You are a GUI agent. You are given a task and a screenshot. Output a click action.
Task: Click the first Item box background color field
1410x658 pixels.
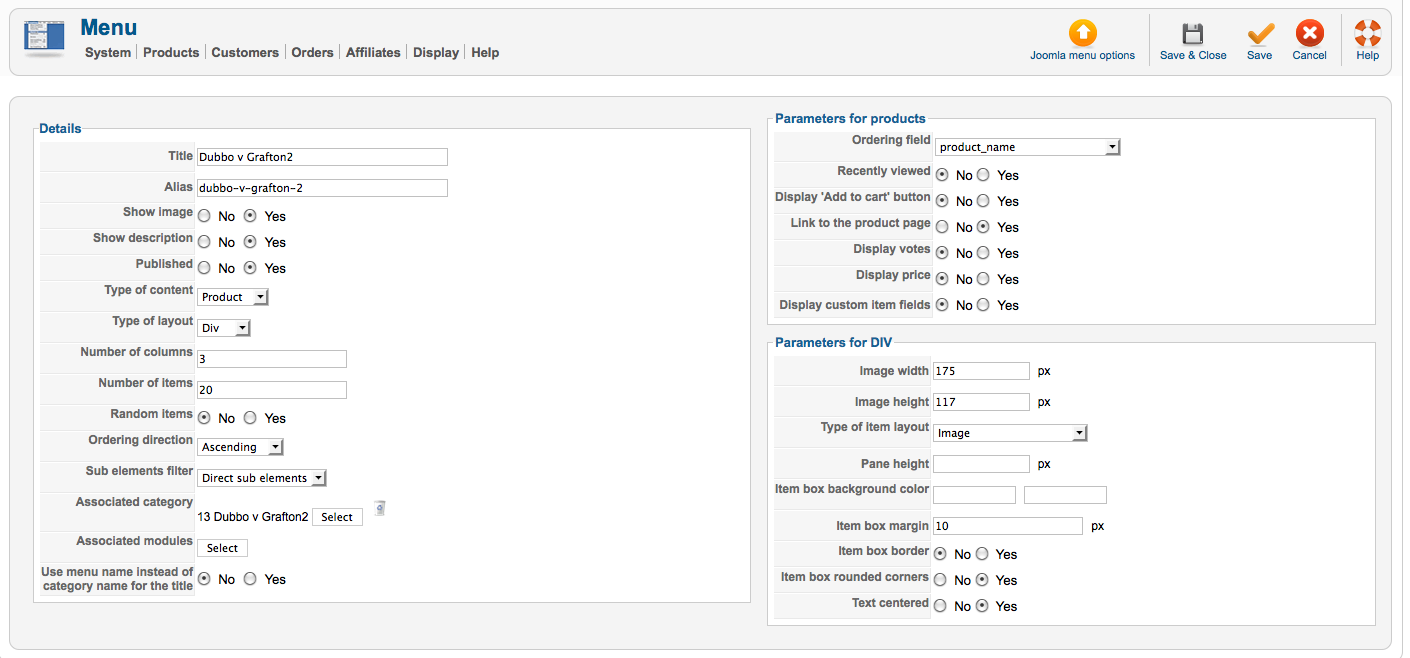[974, 495]
